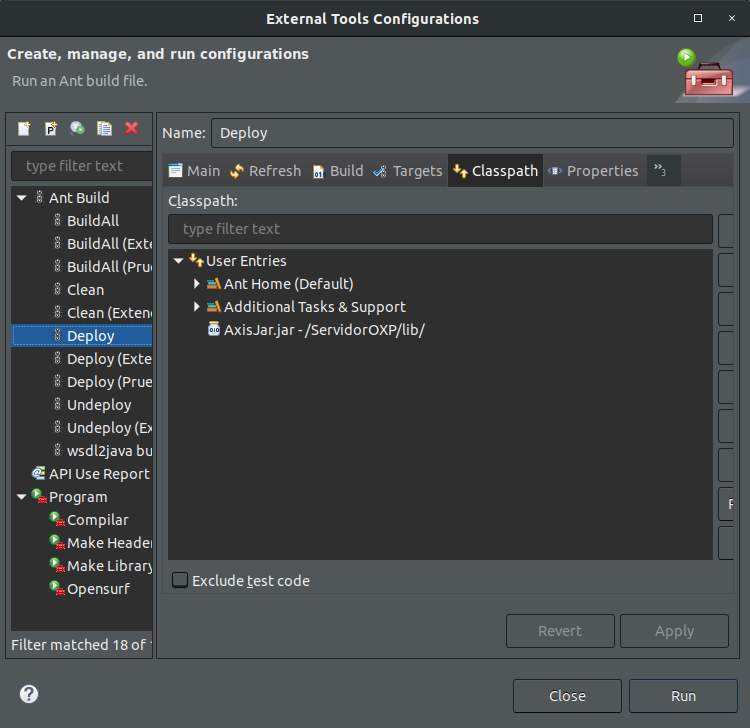Toggle Exclude test code checkbox
This screenshot has height=728, width=750.
(x=180, y=580)
